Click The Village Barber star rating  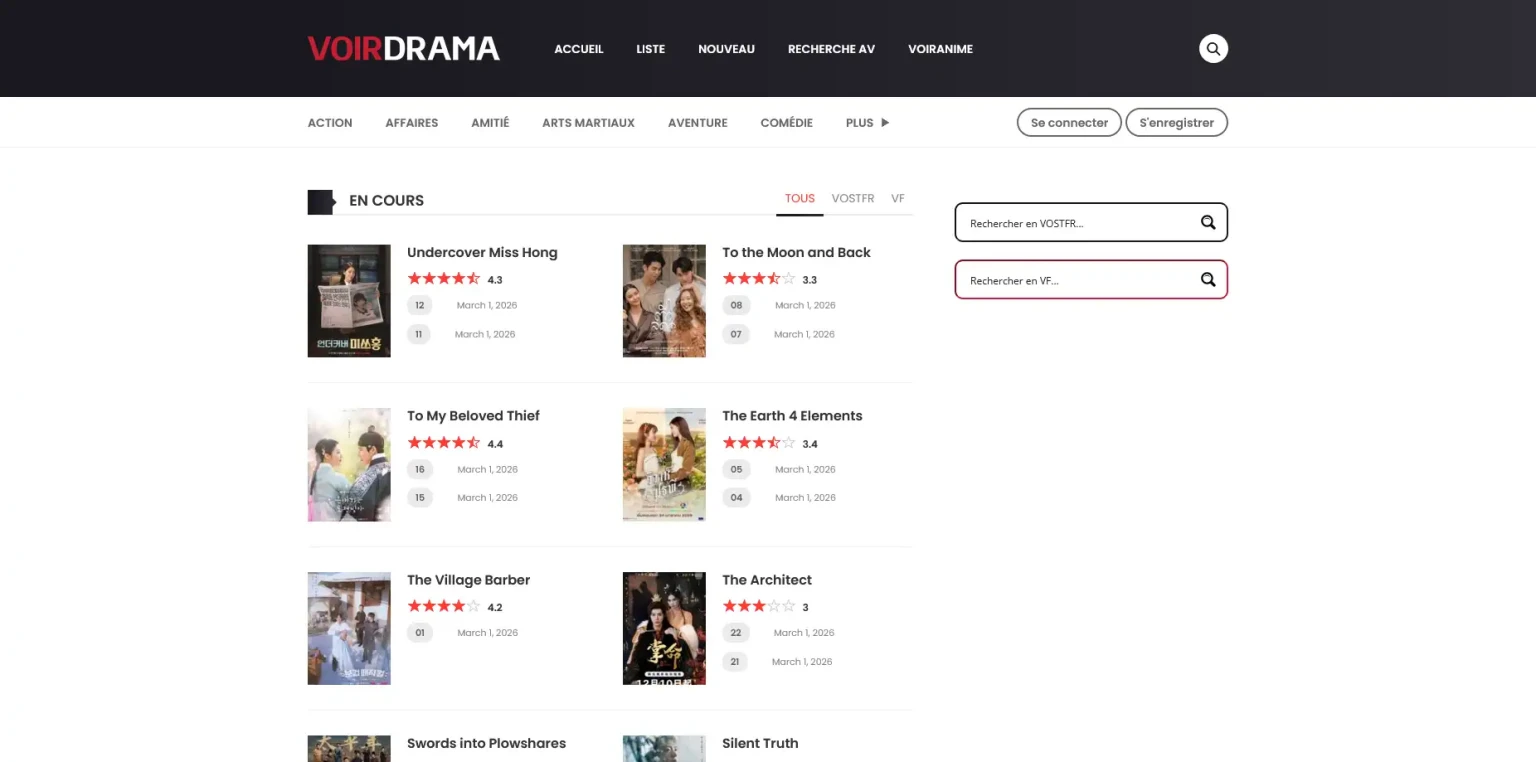click(444, 606)
